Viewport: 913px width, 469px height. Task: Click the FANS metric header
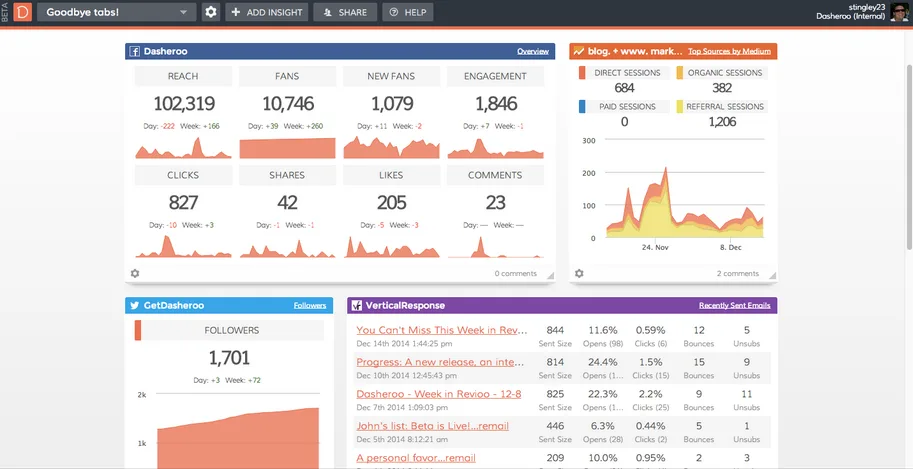tap(287, 76)
